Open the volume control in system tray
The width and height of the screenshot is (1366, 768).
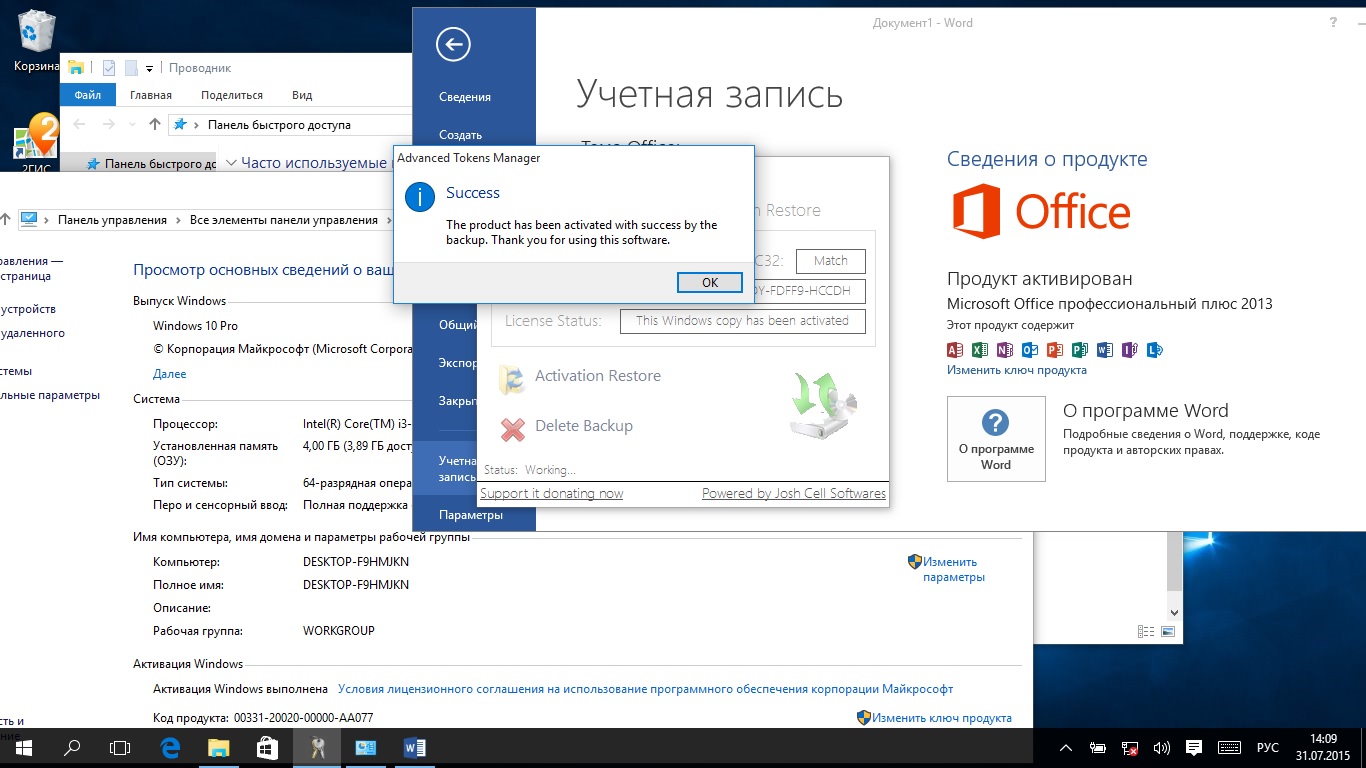[x=1162, y=748]
